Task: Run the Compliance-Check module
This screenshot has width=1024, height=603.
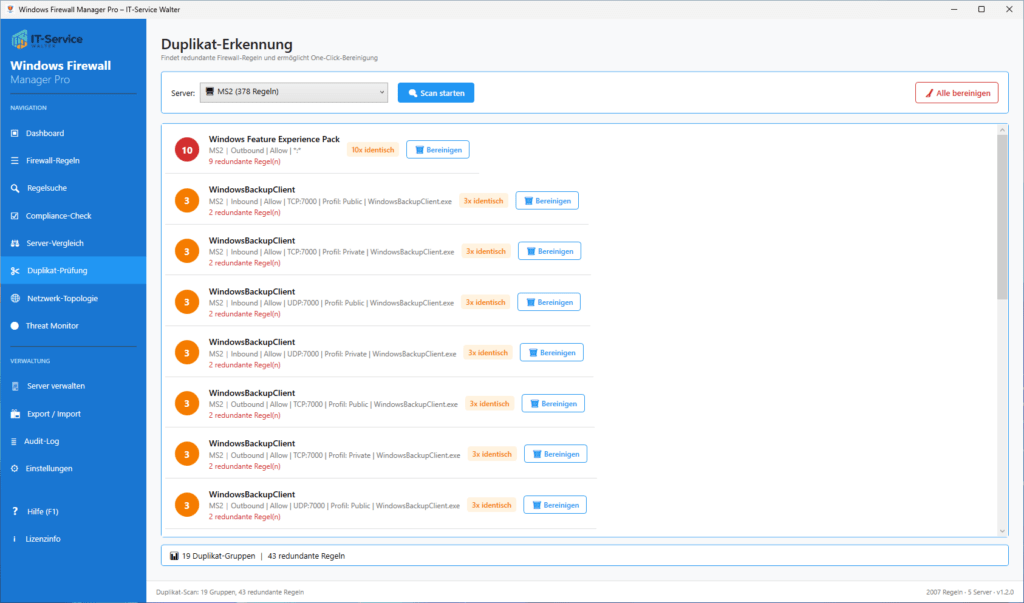Action: click(x=60, y=215)
